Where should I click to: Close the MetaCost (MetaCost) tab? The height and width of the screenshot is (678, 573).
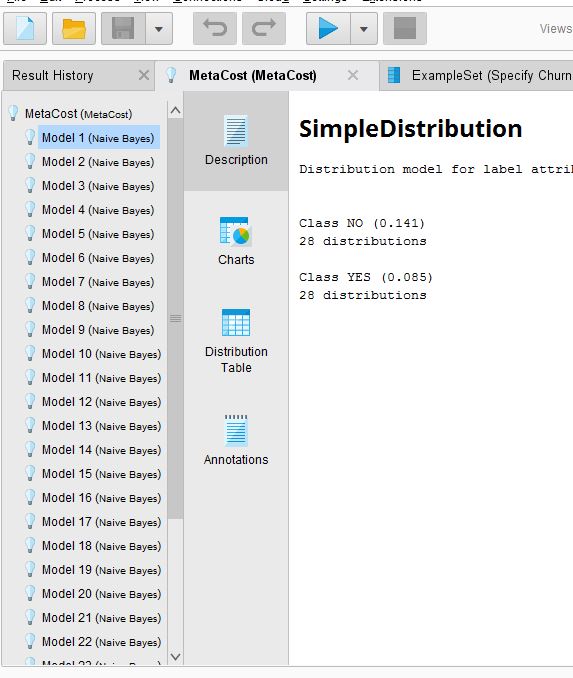353,76
